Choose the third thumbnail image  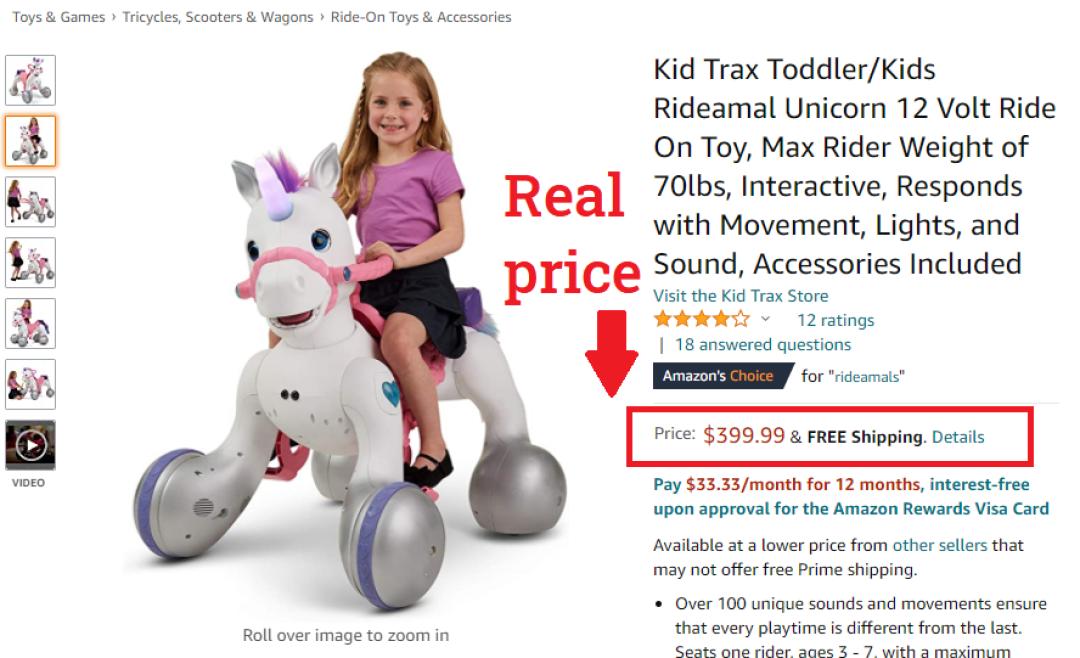pyautogui.click(x=30, y=202)
